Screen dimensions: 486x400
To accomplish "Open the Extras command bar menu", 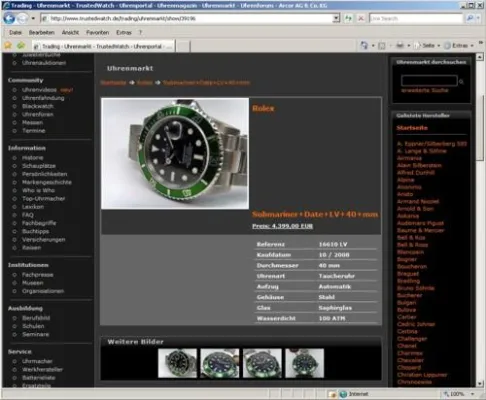I will click(459, 46).
